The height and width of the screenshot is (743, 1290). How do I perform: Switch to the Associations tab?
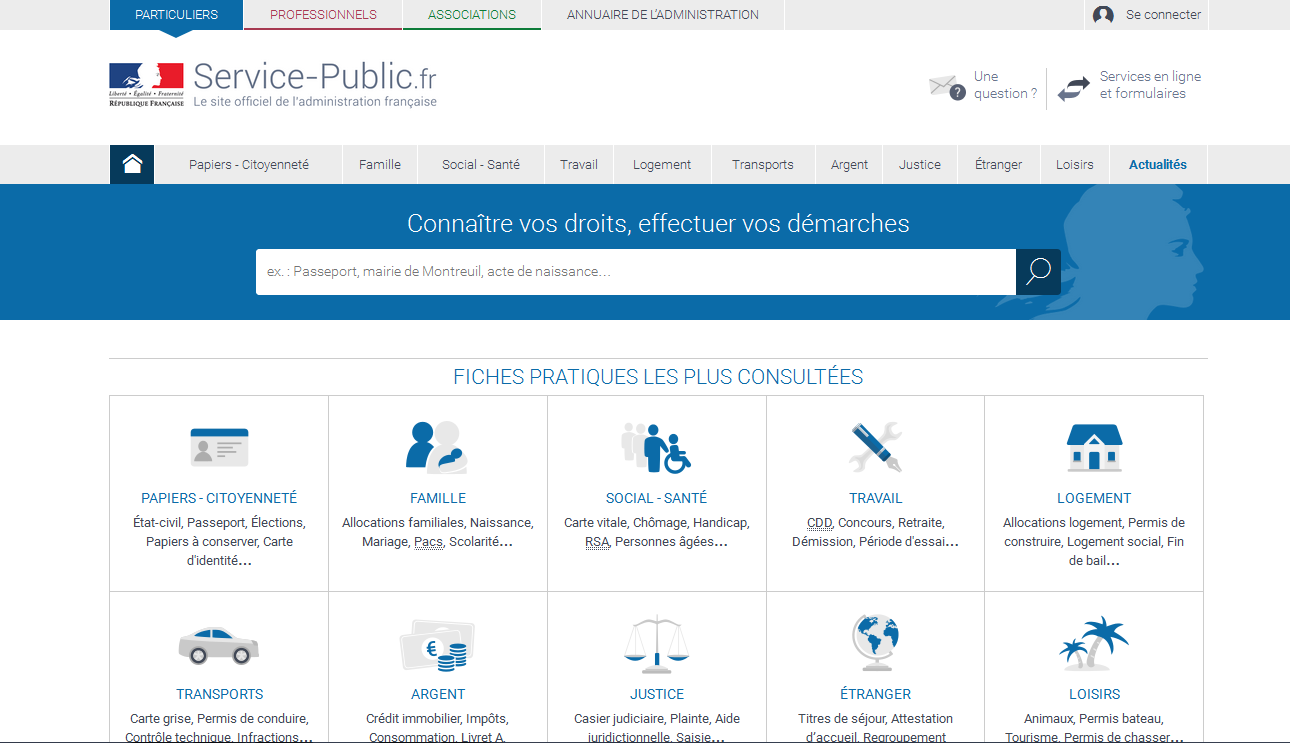[x=472, y=15]
